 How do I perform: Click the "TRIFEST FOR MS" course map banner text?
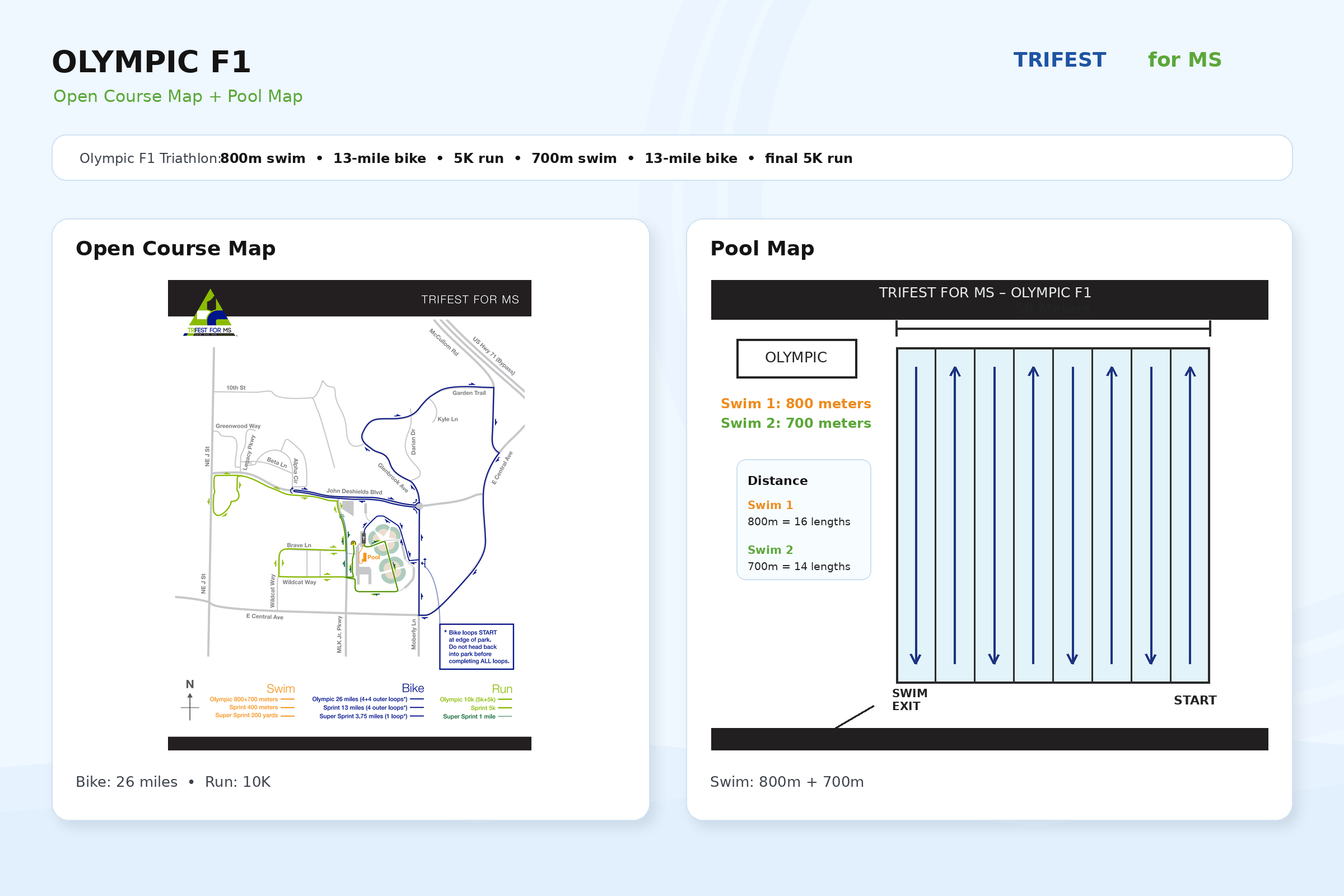(470, 300)
